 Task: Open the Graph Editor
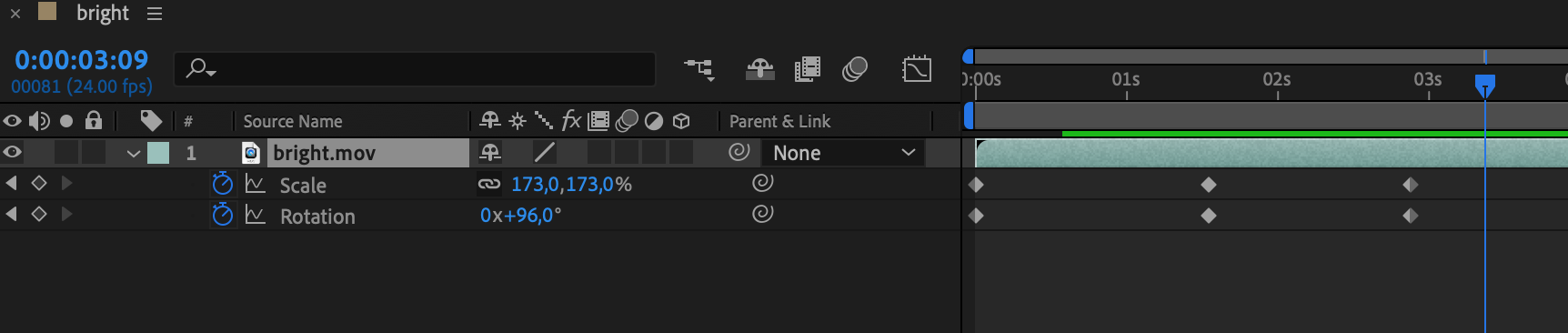click(916, 68)
